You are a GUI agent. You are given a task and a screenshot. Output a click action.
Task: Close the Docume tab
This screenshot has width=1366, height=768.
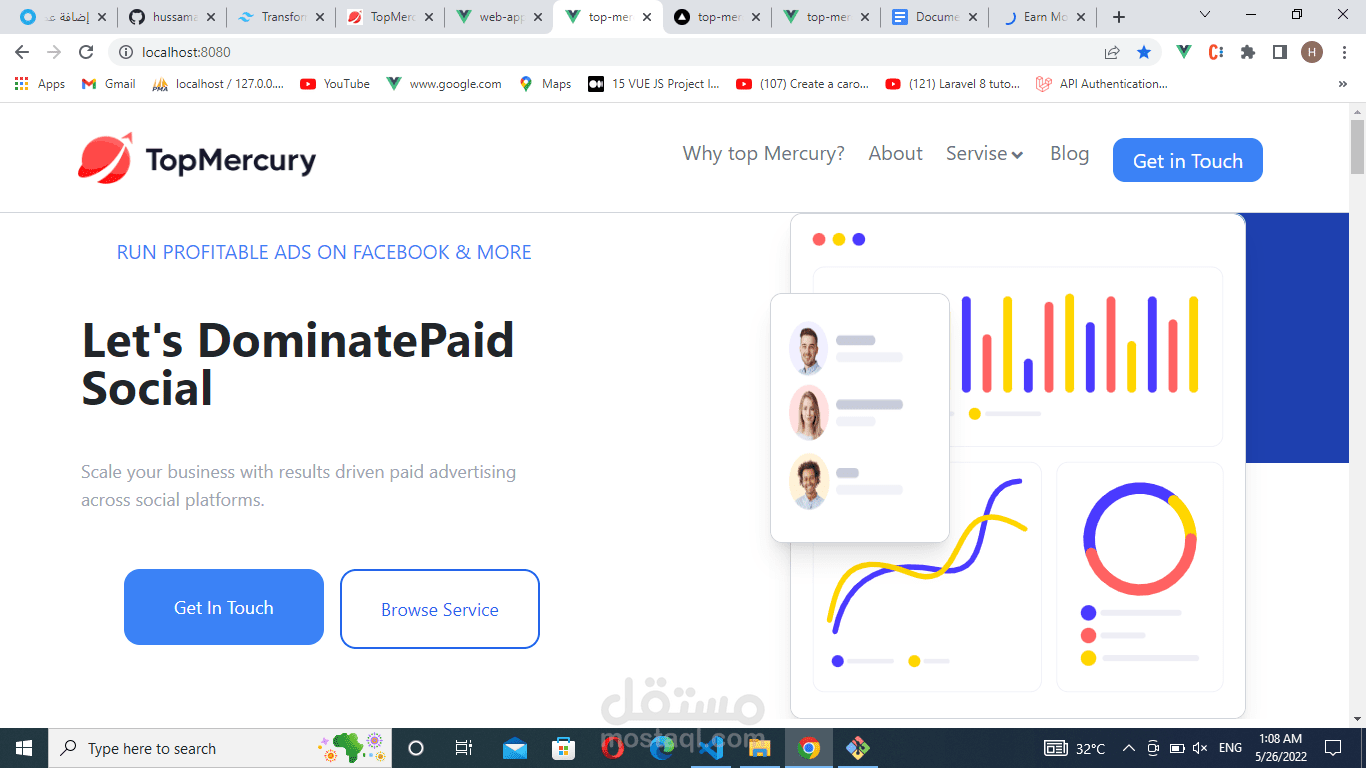tap(973, 17)
